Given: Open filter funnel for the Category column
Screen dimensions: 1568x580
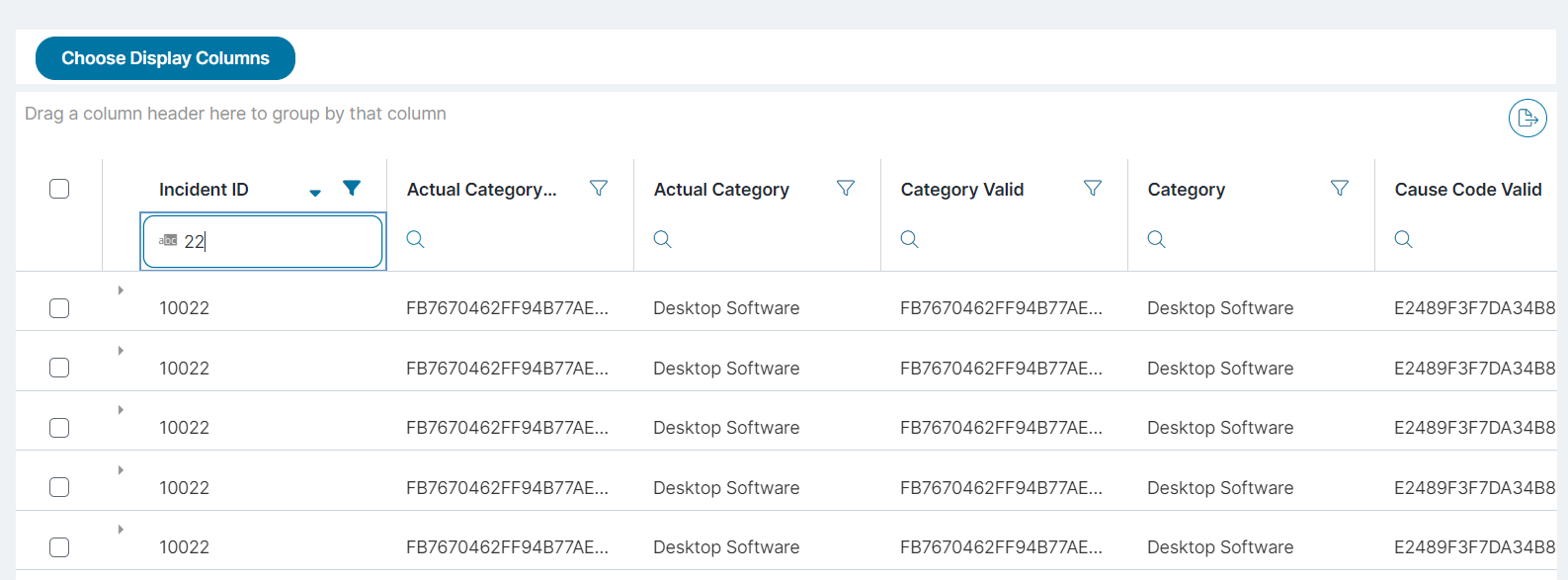Looking at the screenshot, I should point(1340,188).
